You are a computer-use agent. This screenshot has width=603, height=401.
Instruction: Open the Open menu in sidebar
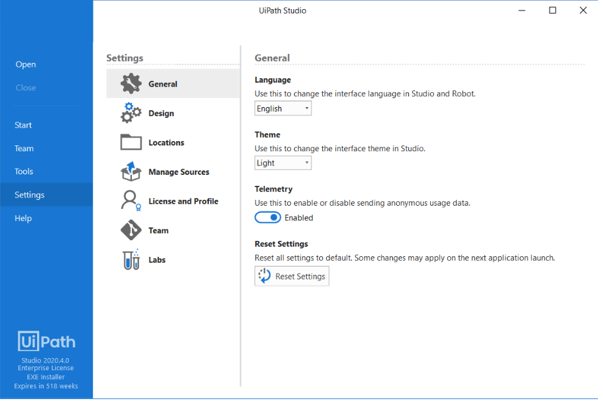(26, 65)
